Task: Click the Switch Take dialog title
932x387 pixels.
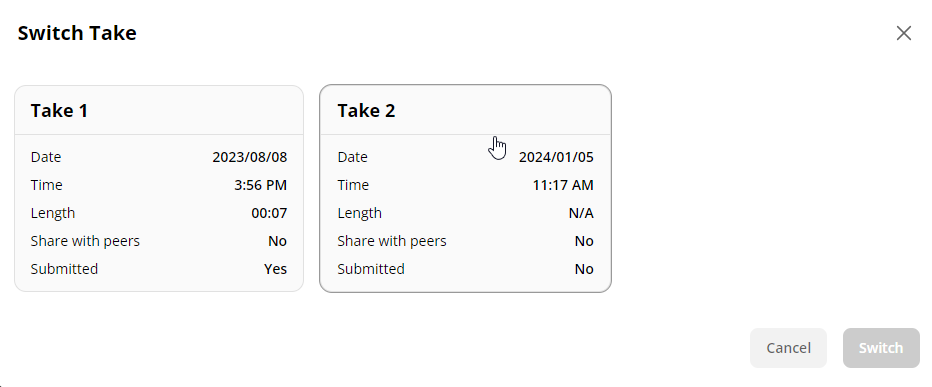Action: tap(77, 33)
